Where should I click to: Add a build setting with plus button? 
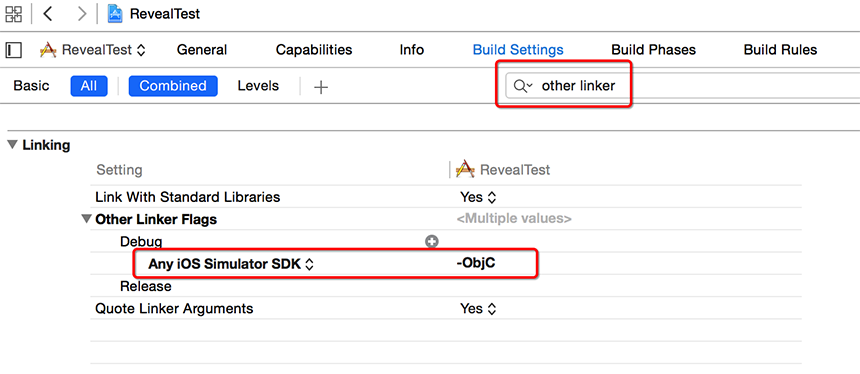(x=321, y=87)
